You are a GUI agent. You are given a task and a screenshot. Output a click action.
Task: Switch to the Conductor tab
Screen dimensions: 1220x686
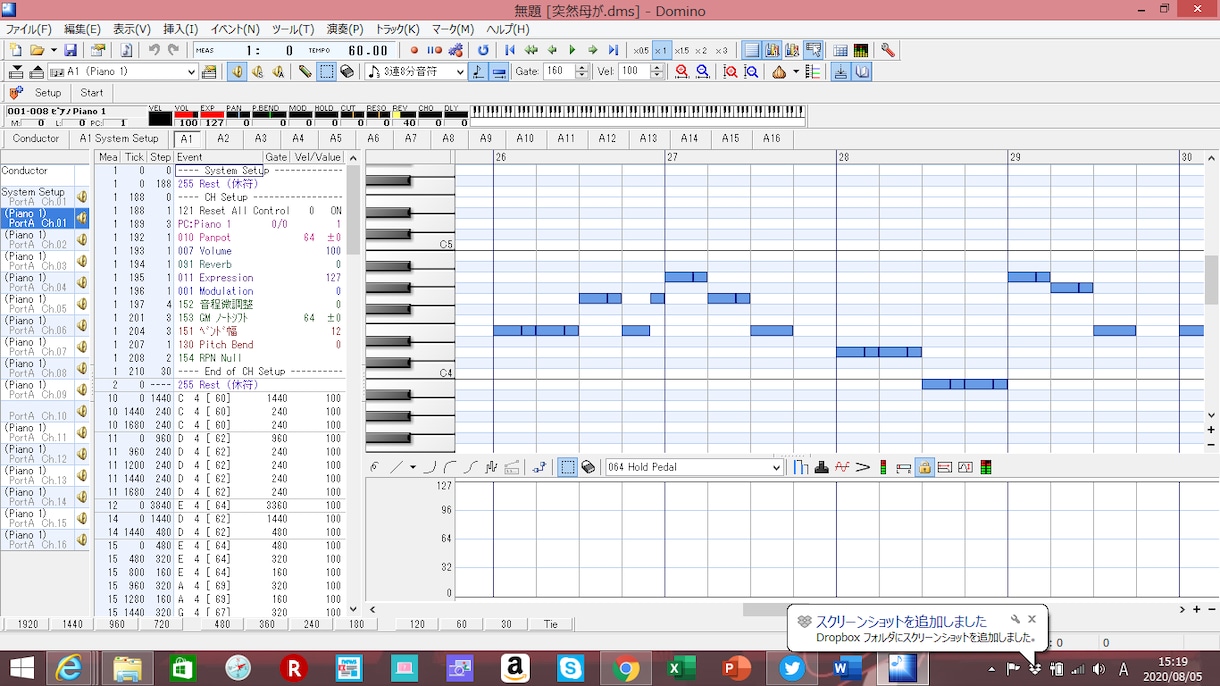pyautogui.click(x=36, y=139)
